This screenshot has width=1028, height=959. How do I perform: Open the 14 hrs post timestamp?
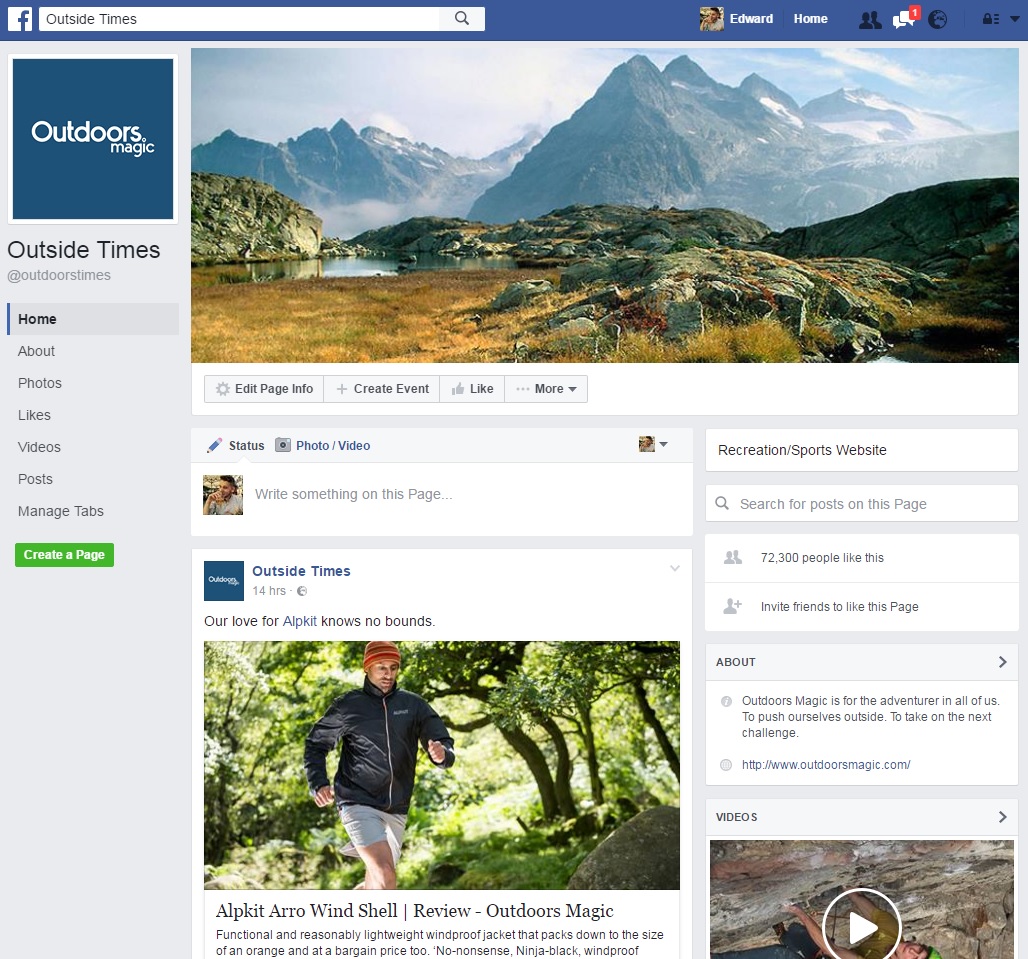269,591
